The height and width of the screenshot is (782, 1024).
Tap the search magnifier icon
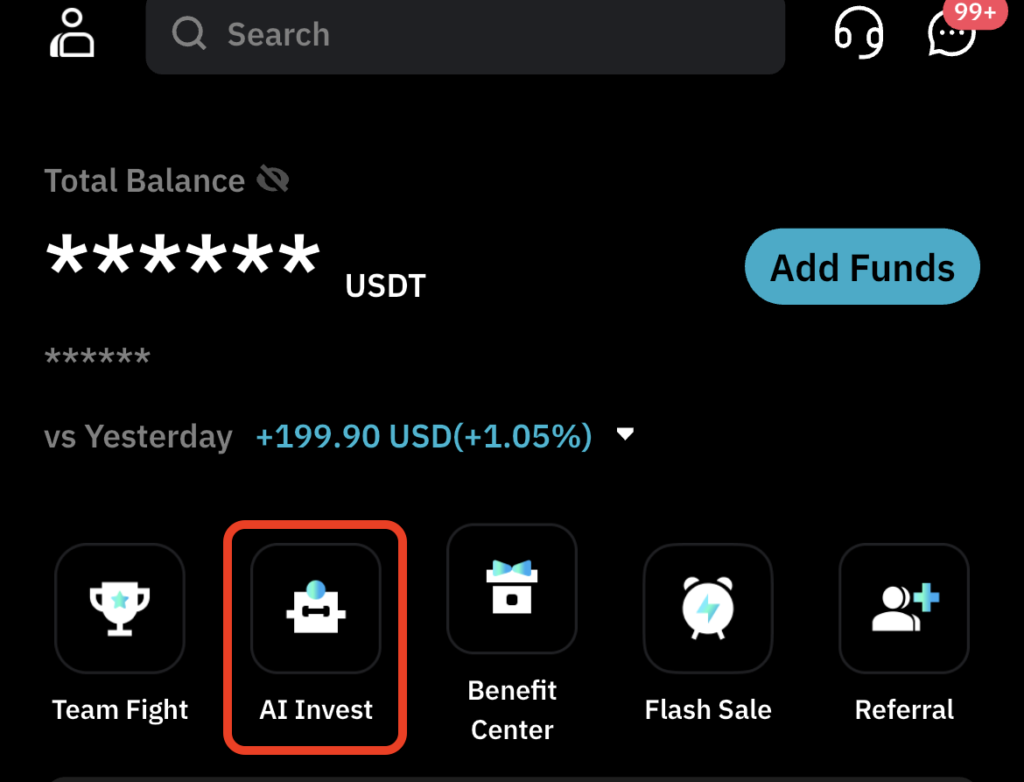coord(188,34)
